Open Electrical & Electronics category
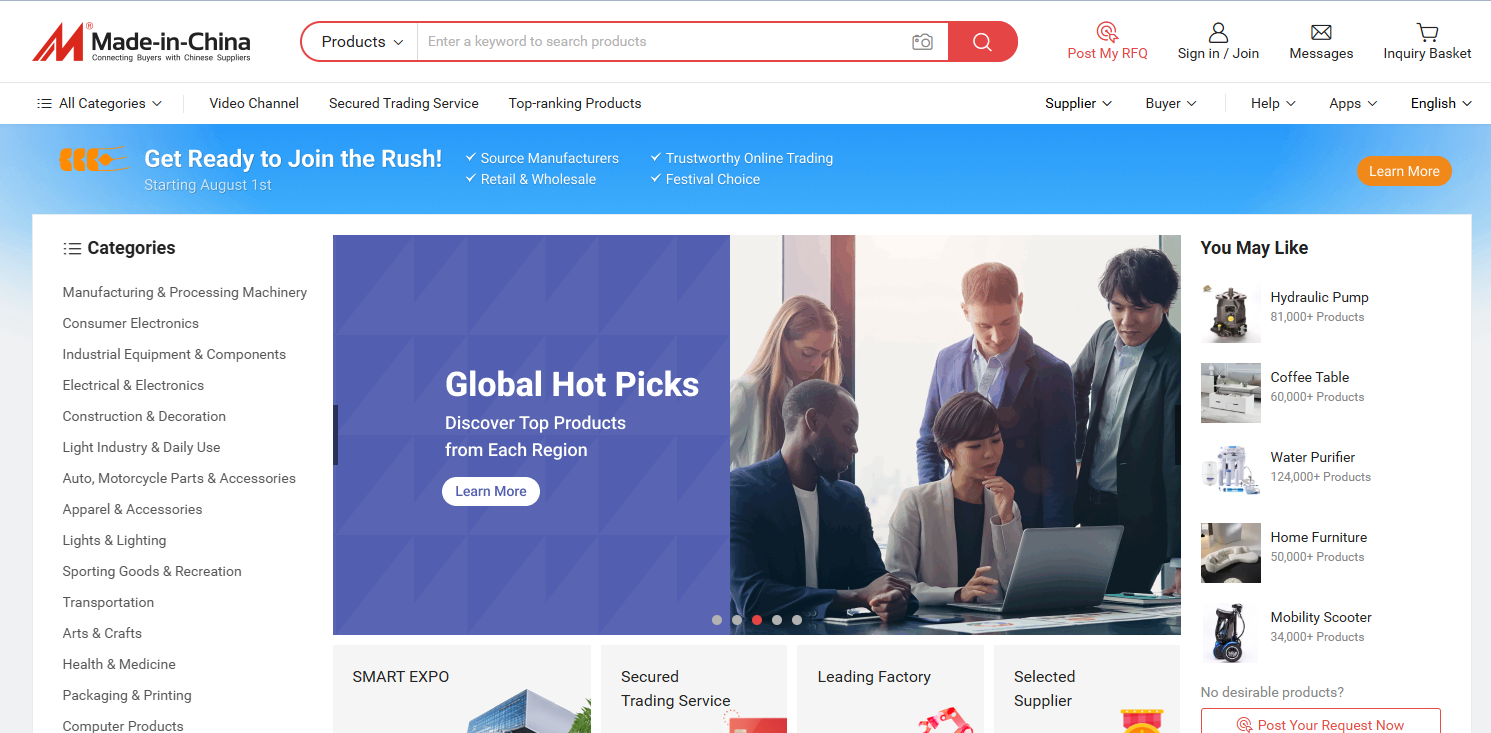The height and width of the screenshot is (733, 1491). (x=133, y=385)
